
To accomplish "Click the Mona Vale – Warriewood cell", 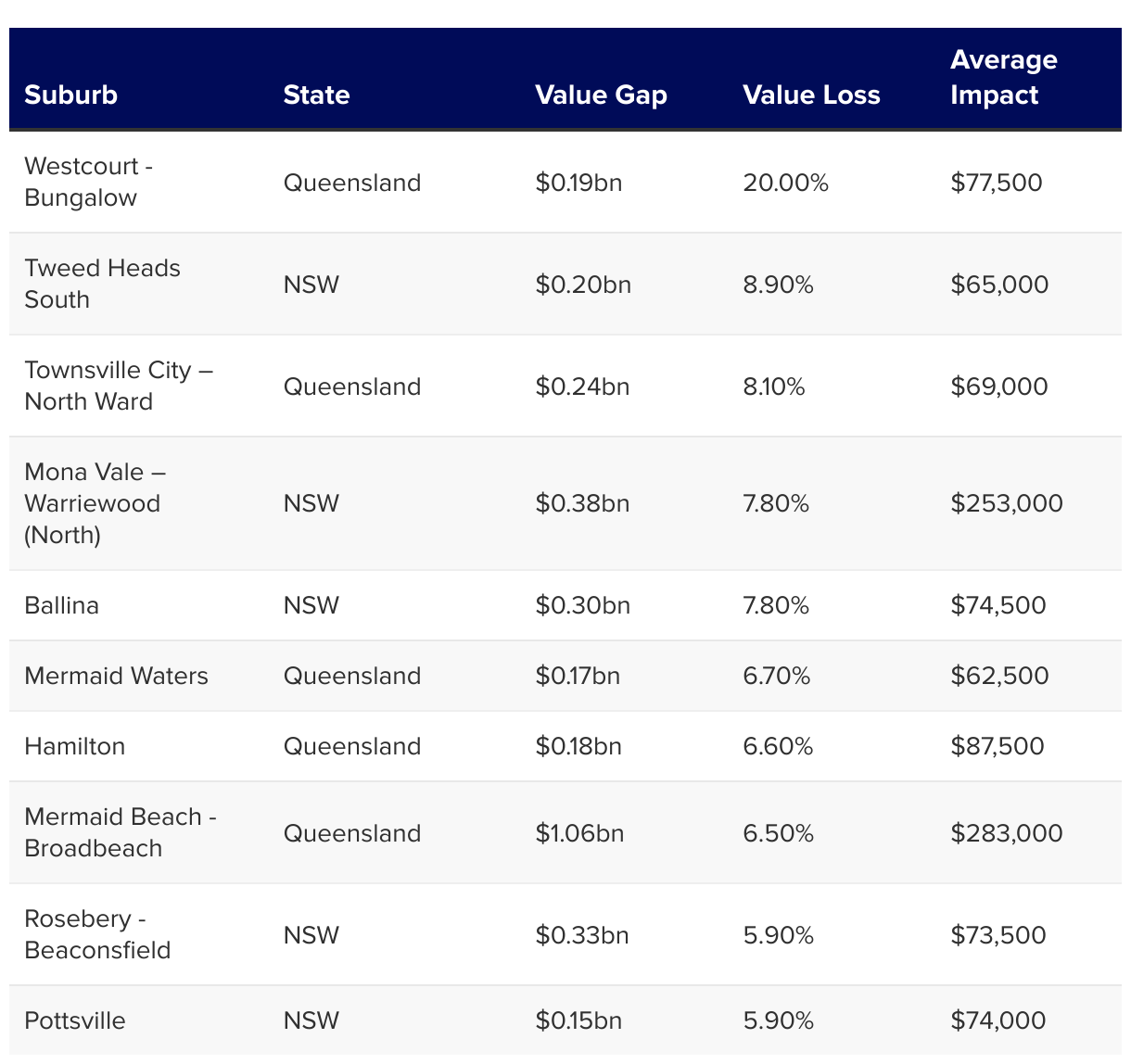I will [x=95, y=503].
